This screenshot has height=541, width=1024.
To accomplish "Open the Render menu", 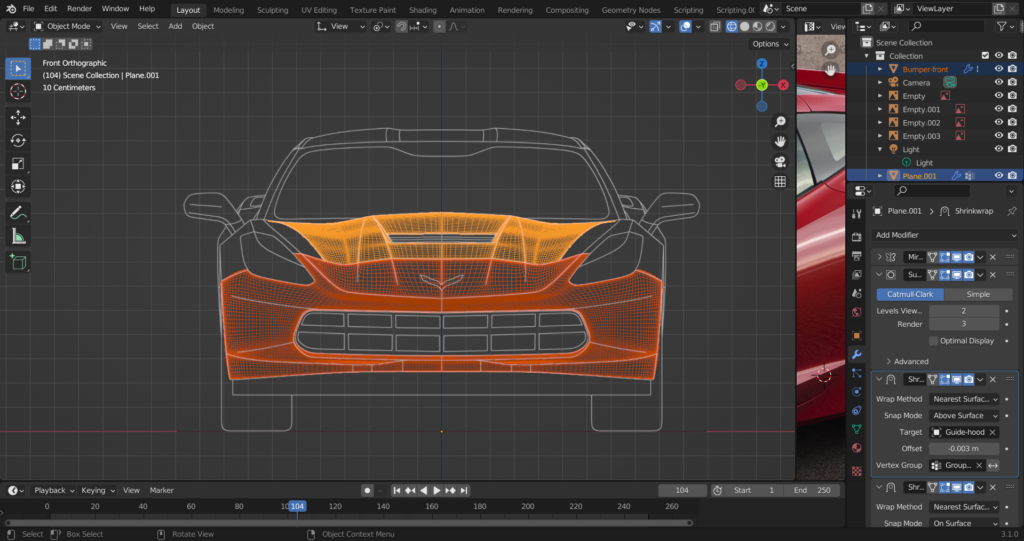I will pos(80,8).
